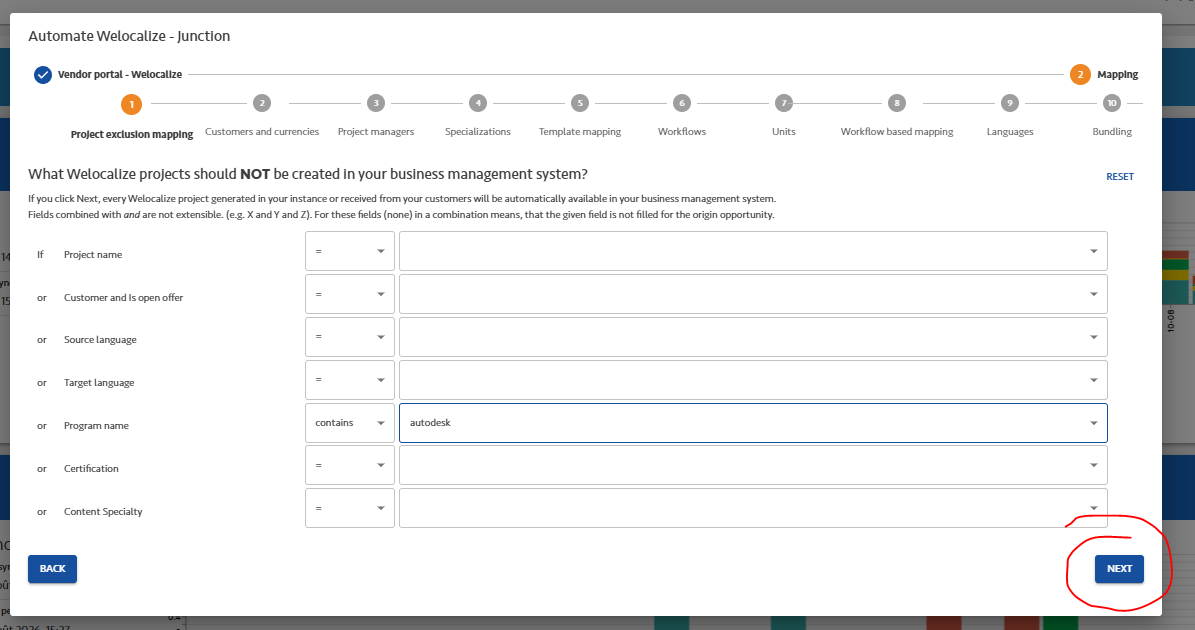
Task: Expand the Content Specialty value combo box
Action: [x=753, y=508]
